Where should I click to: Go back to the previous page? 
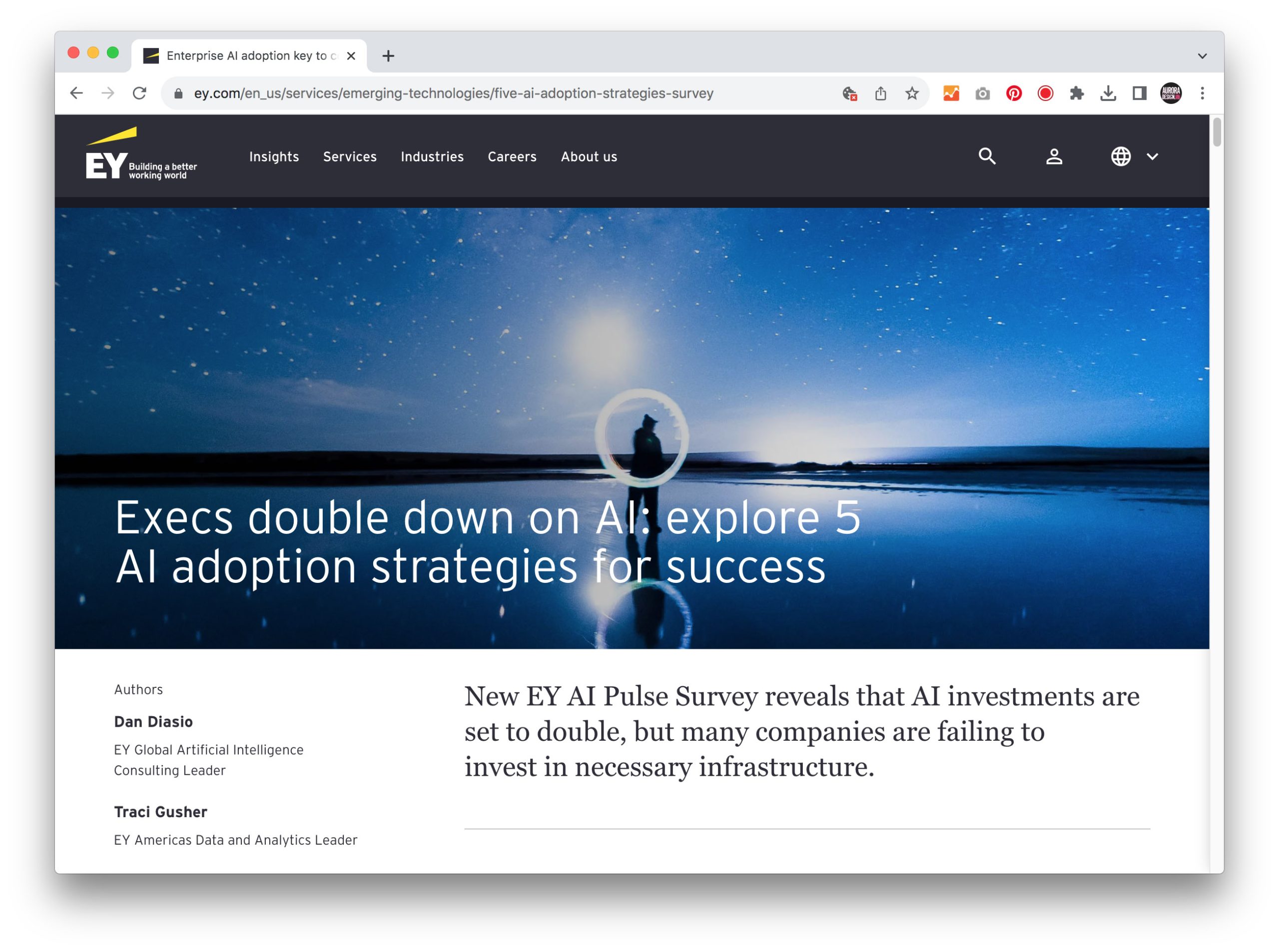point(76,93)
